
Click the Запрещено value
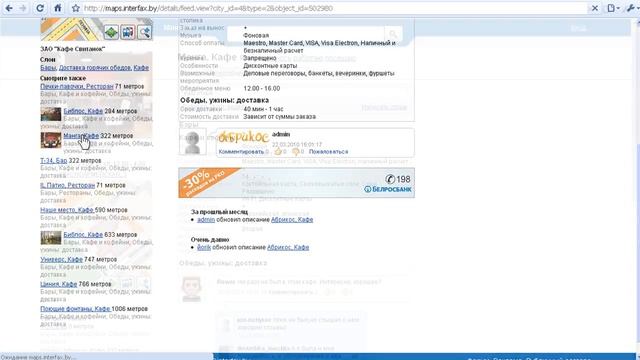pos(260,58)
